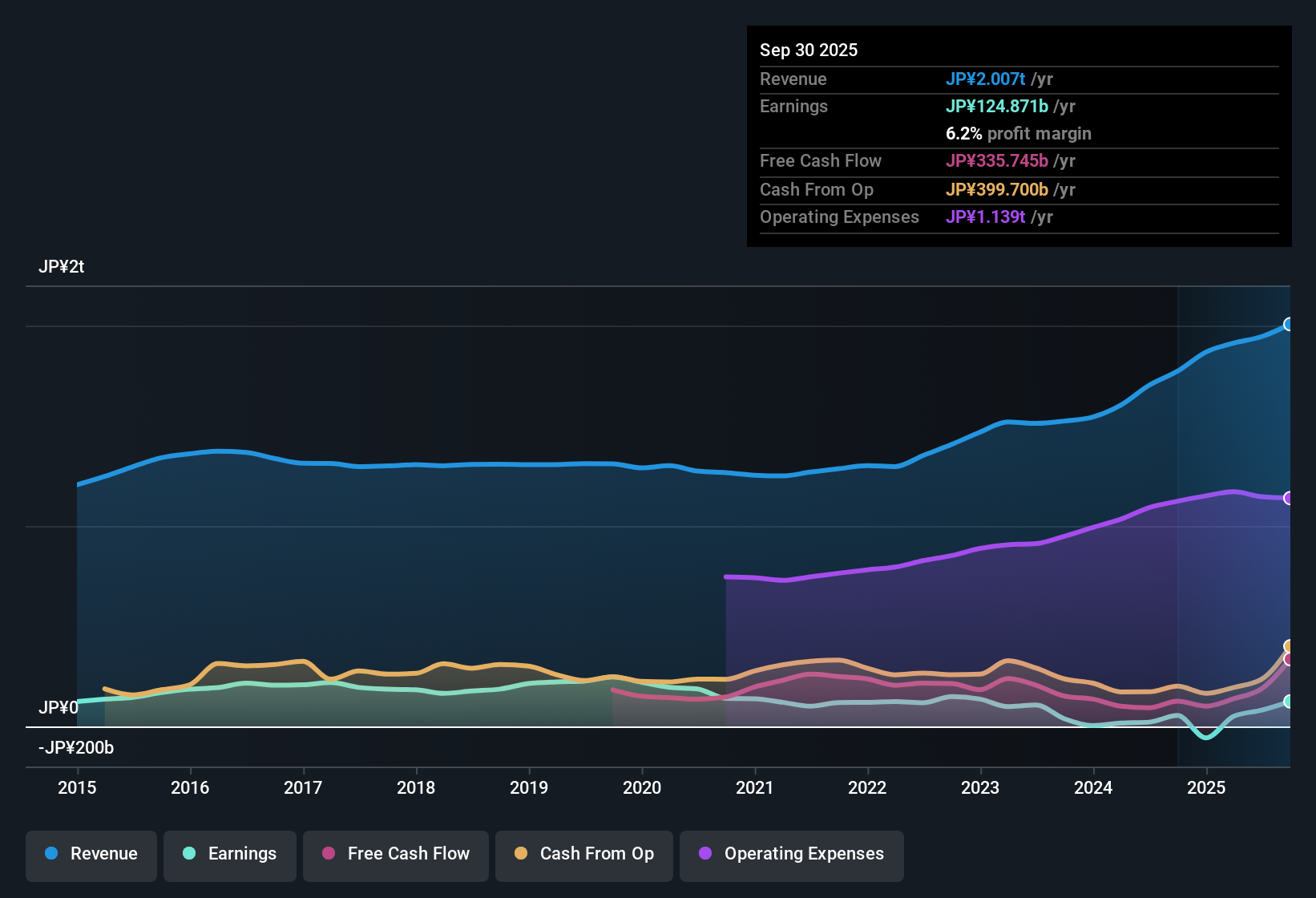Click the Operating Expenses endpoint marker

1289,499
